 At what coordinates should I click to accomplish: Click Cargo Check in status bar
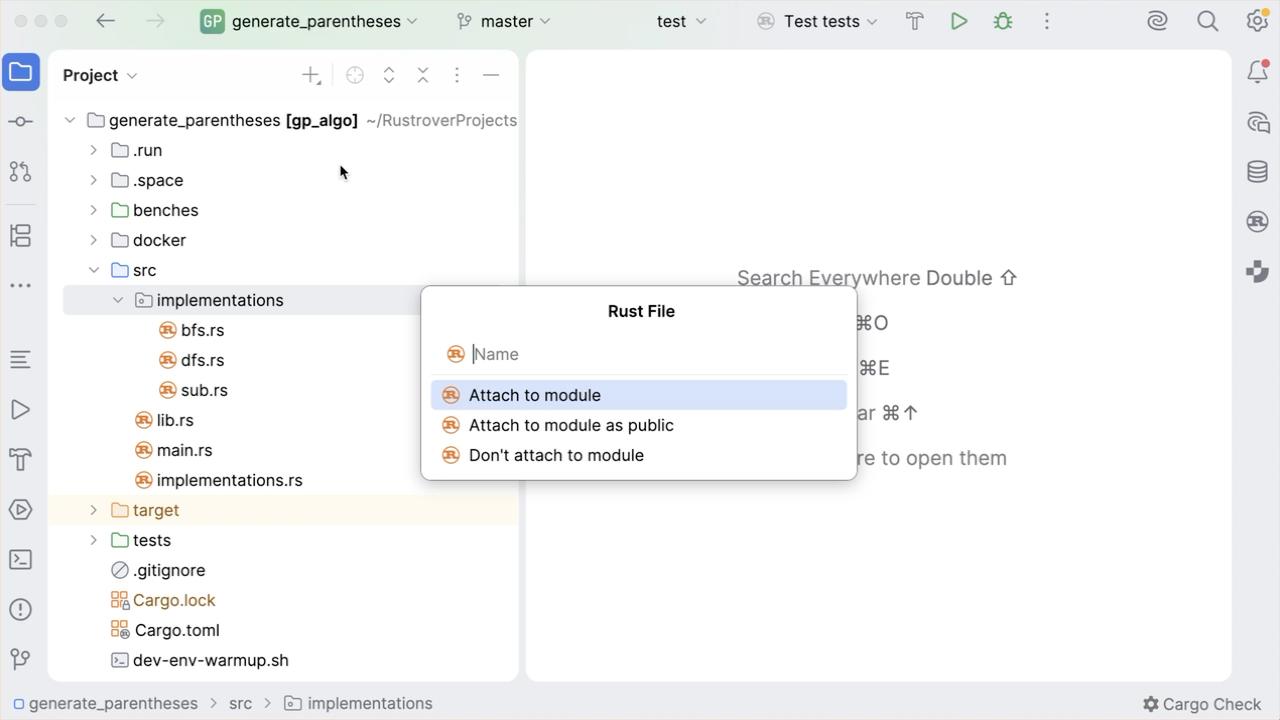point(1202,704)
